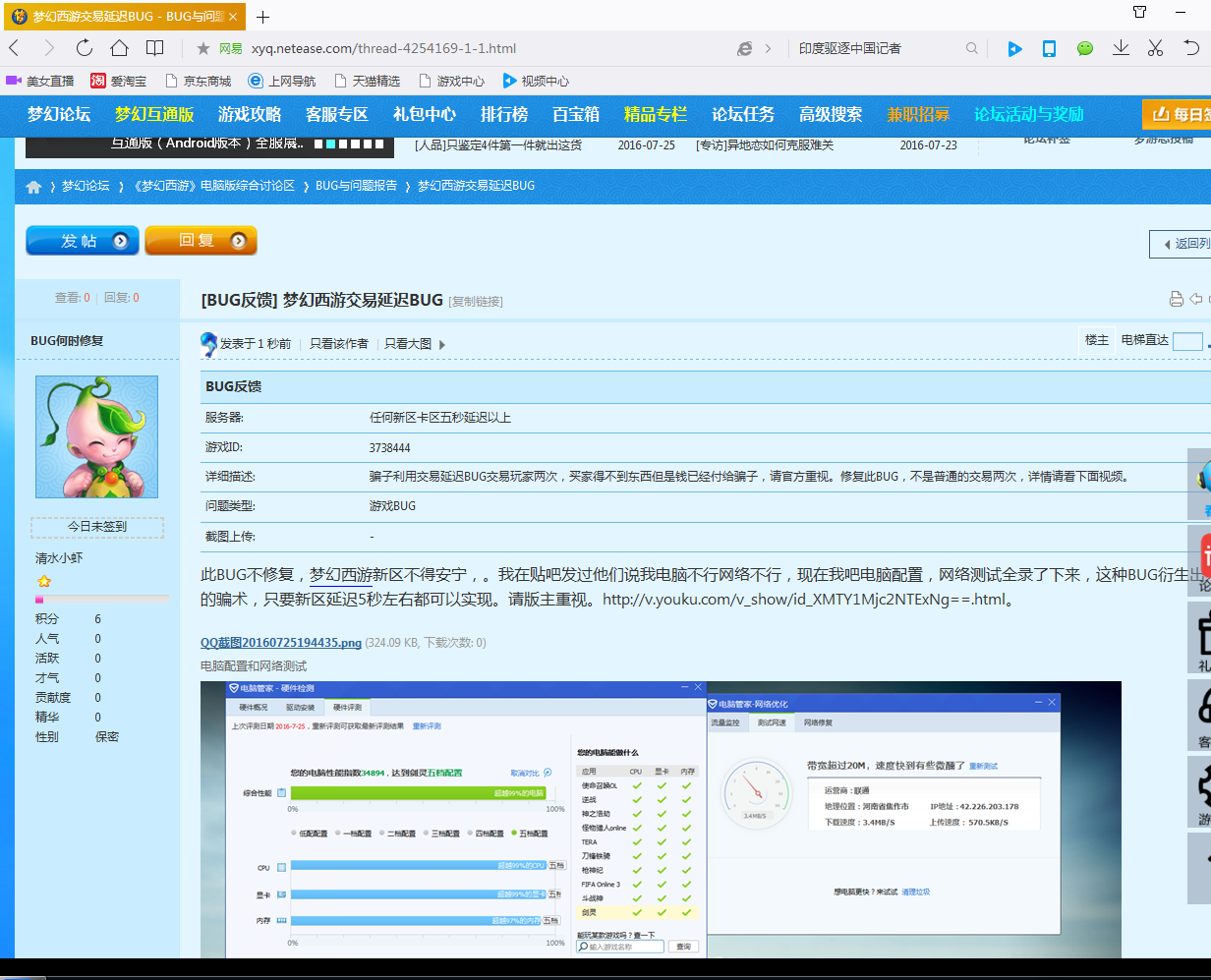This screenshot has height=980, width=1211.
Task: Click the search magnifier icon
Action: (972, 48)
